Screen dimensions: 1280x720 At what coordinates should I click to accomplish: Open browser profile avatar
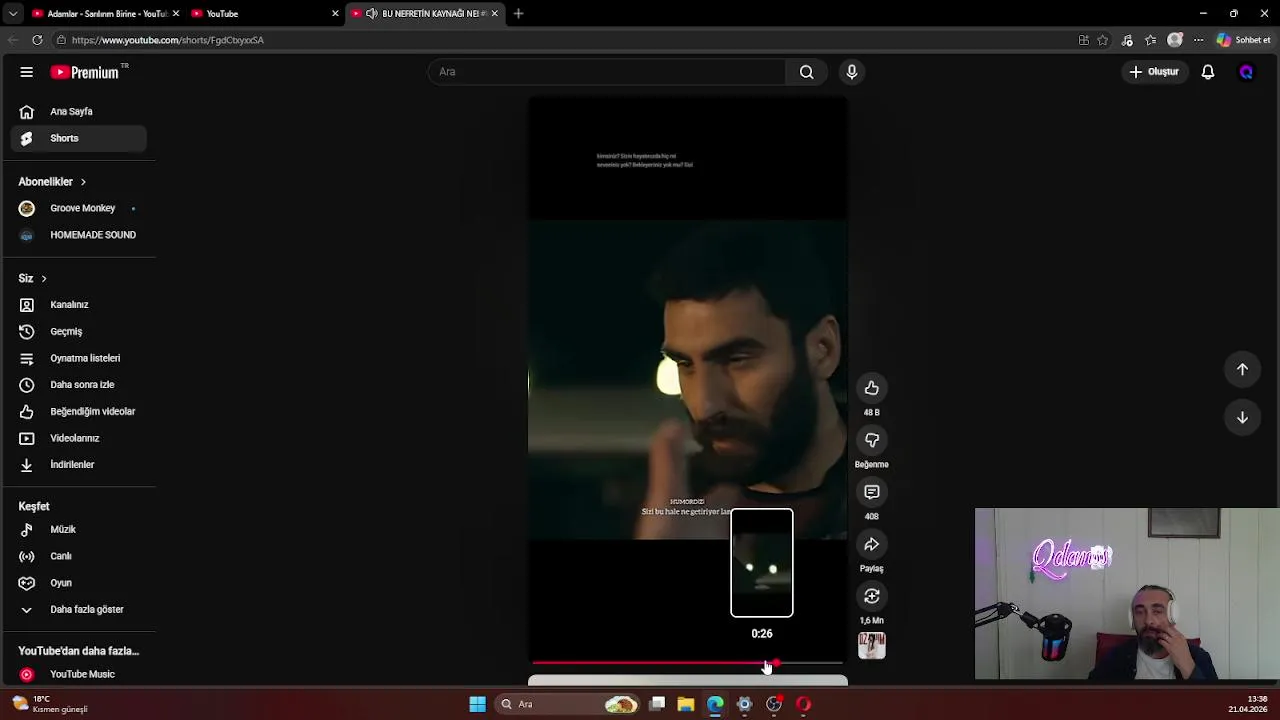tap(1175, 40)
